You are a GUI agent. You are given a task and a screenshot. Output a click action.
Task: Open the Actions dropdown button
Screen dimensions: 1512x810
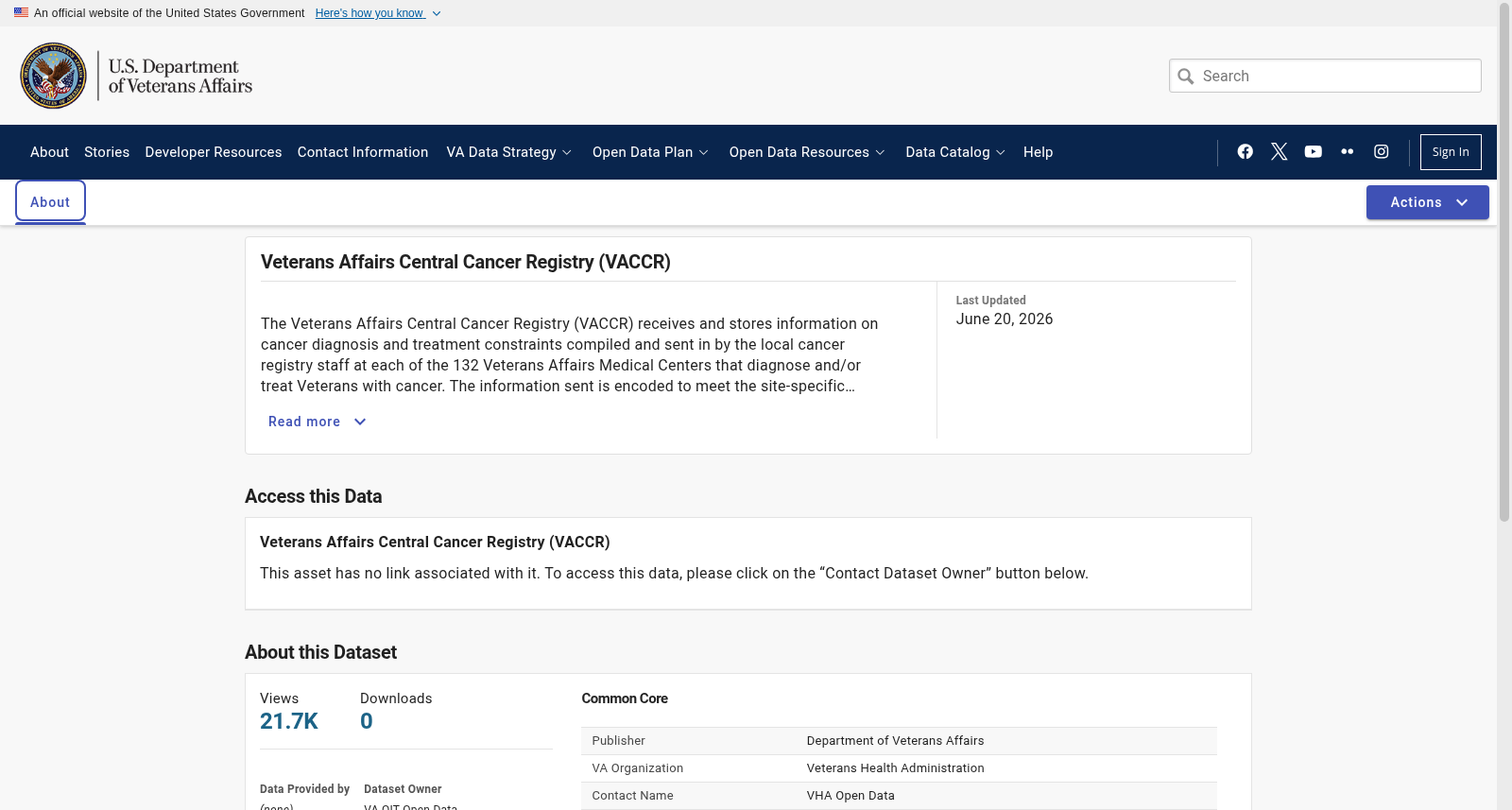click(x=1428, y=202)
